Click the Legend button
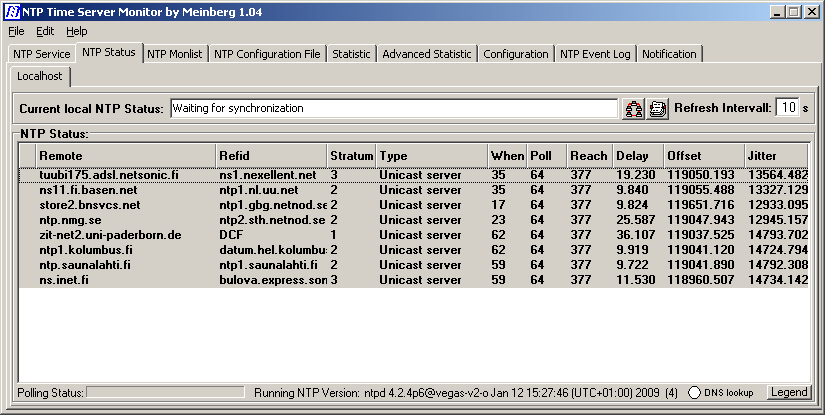This screenshot has height=415, width=825. (x=789, y=393)
